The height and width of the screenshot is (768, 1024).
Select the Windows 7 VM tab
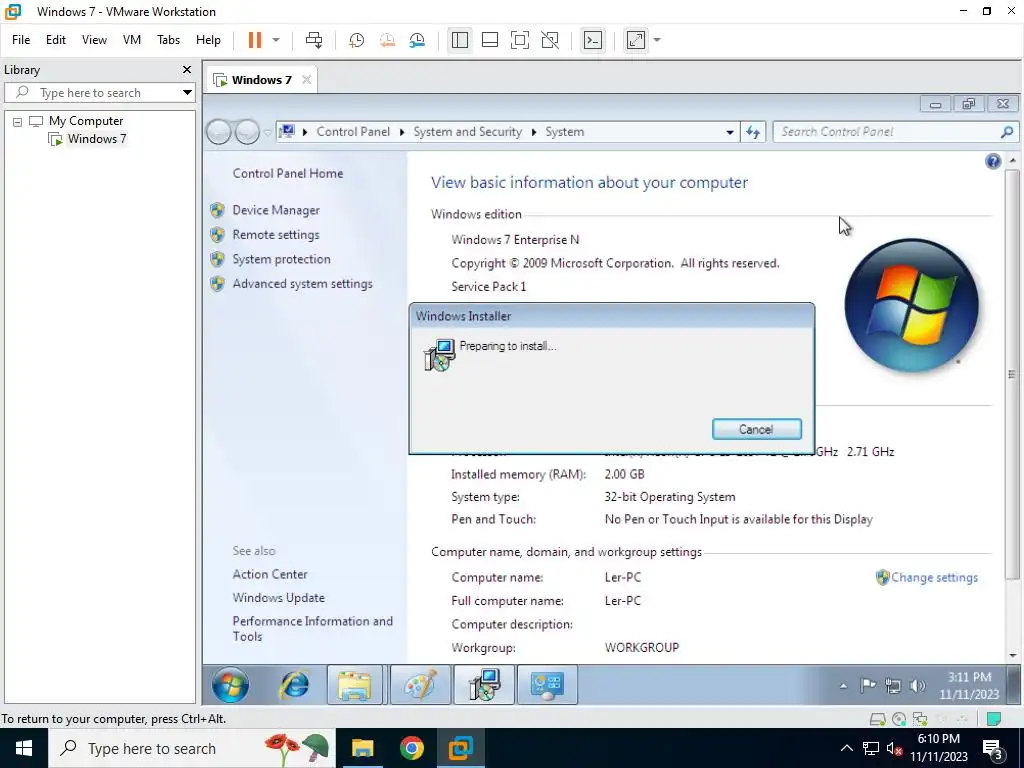click(x=261, y=80)
